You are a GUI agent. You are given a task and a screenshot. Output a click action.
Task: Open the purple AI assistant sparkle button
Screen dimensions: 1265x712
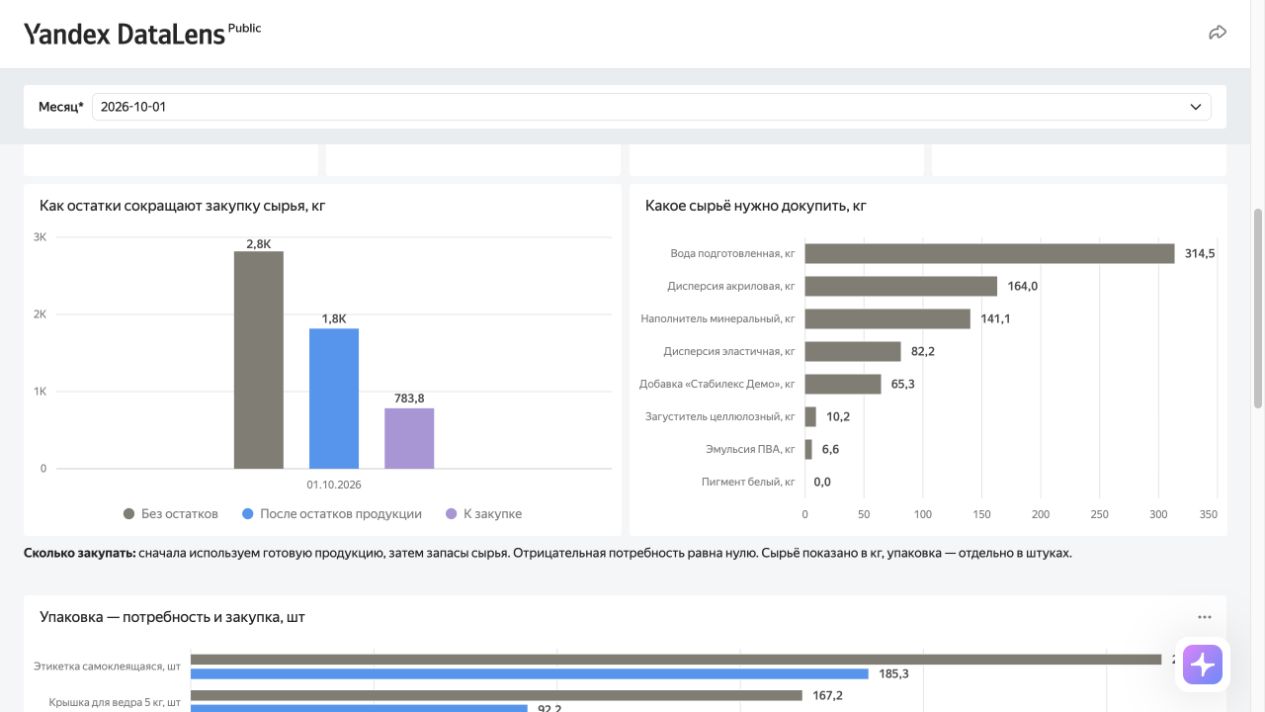[x=1202, y=664]
